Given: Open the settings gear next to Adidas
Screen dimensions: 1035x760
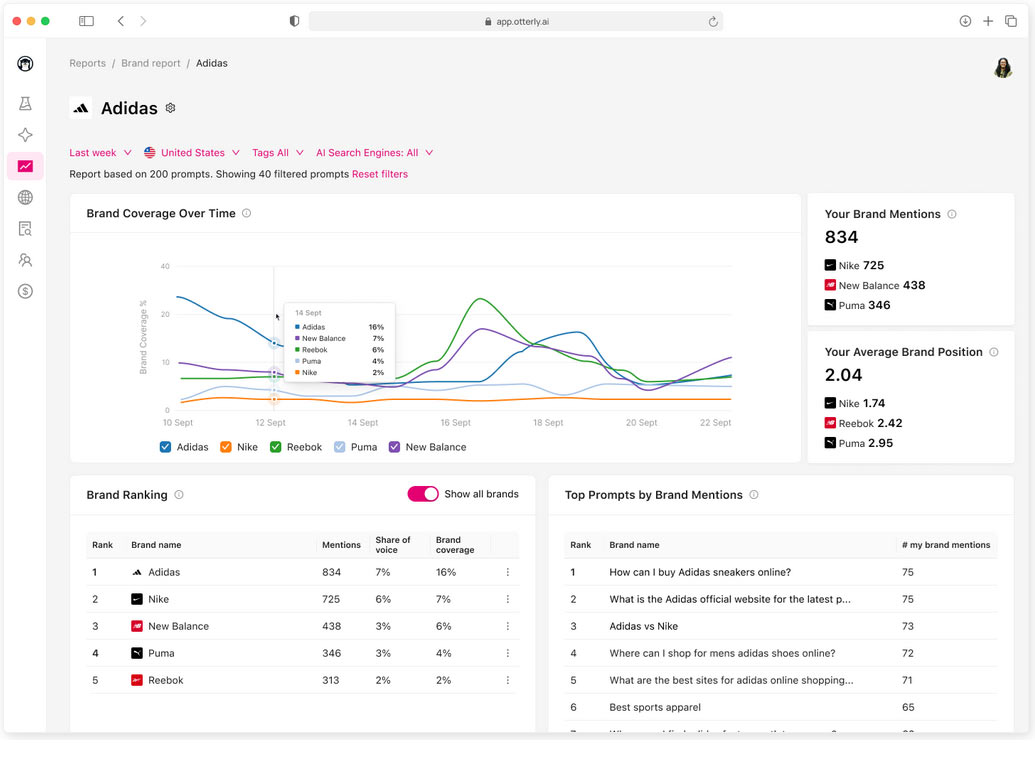Looking at the screenshot, I should click(x=170, y=108).
